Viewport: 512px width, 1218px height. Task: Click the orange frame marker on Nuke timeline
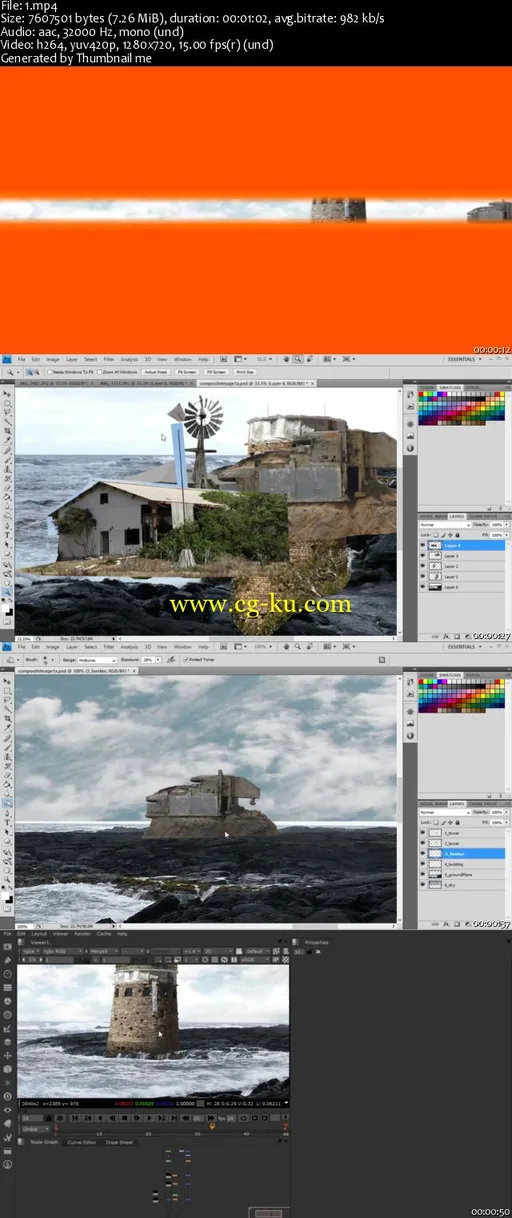[x=212, y=1127]
